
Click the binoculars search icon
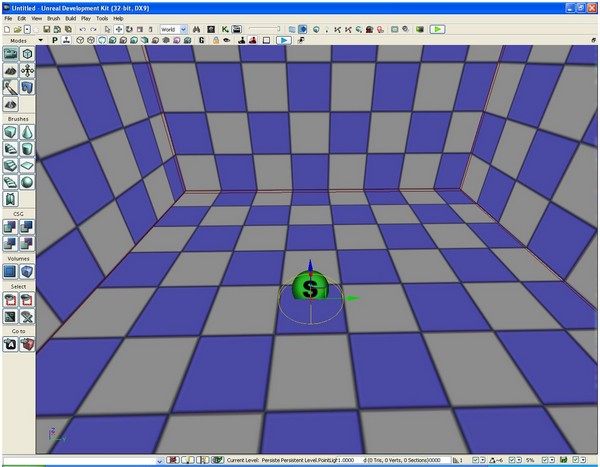[197, 29]
